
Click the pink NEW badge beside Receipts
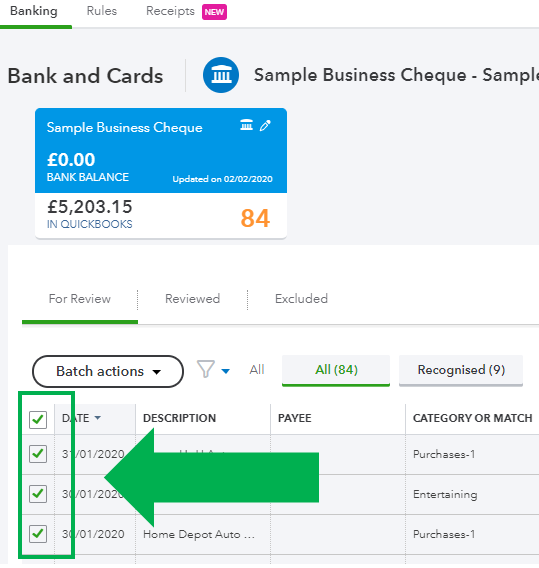click(x=214, y=12)
